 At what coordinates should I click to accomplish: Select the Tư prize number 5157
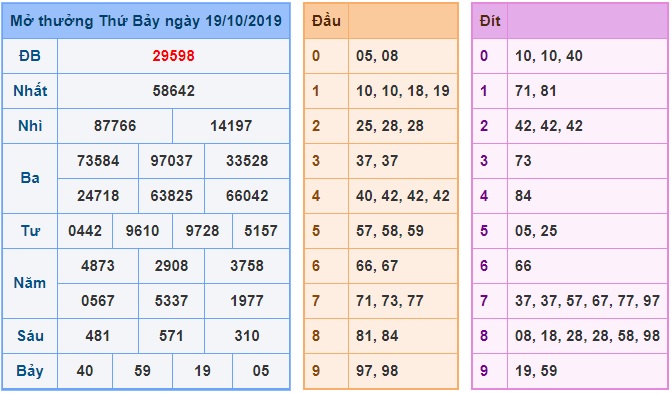pos(261,231)
